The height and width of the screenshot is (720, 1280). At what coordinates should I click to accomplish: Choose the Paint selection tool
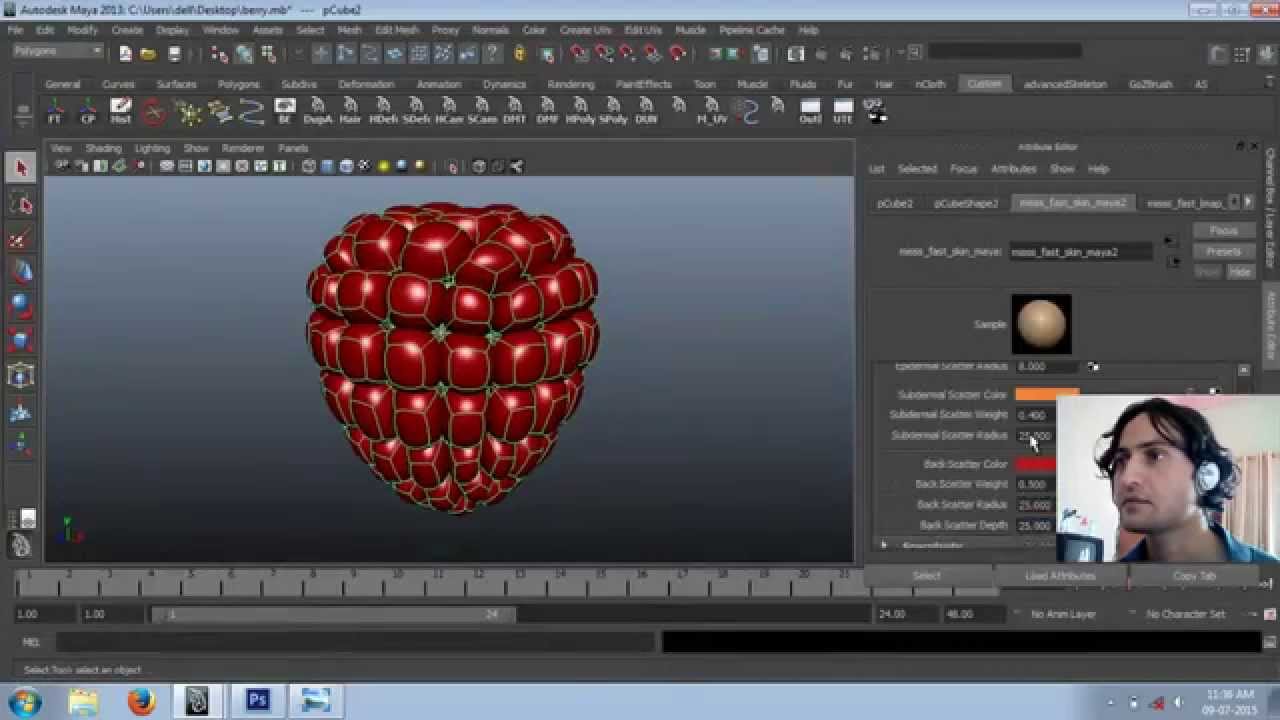coord(20,238)
